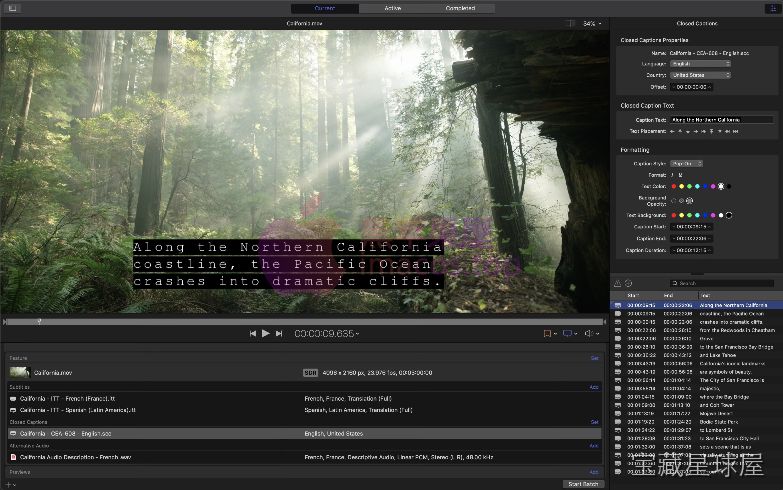The height and width of the screenshot is (490, 783).
Task: Open the Language dropdown
Action: (x=700, y=64)
